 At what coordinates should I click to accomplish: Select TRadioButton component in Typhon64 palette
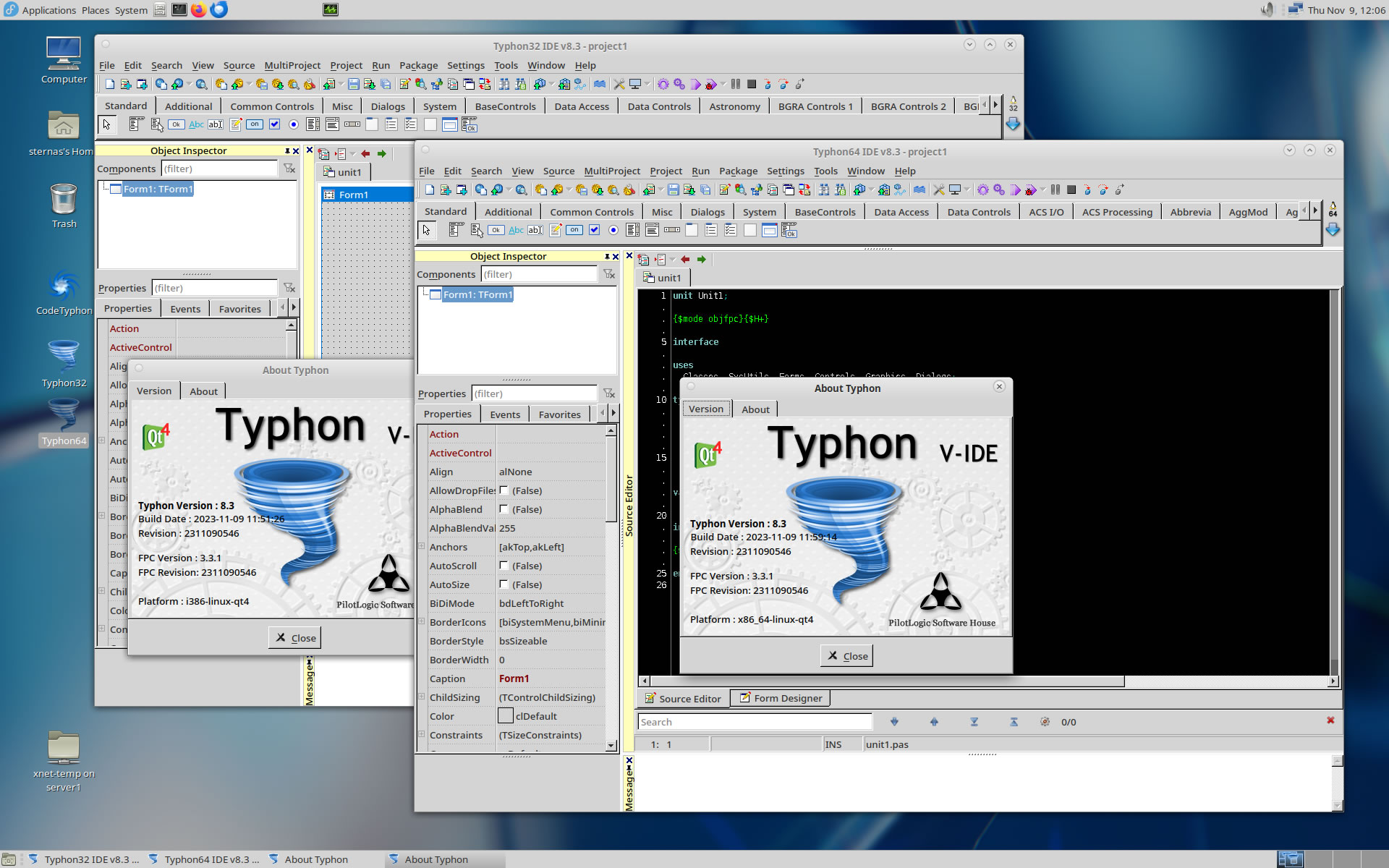[613, 230]
